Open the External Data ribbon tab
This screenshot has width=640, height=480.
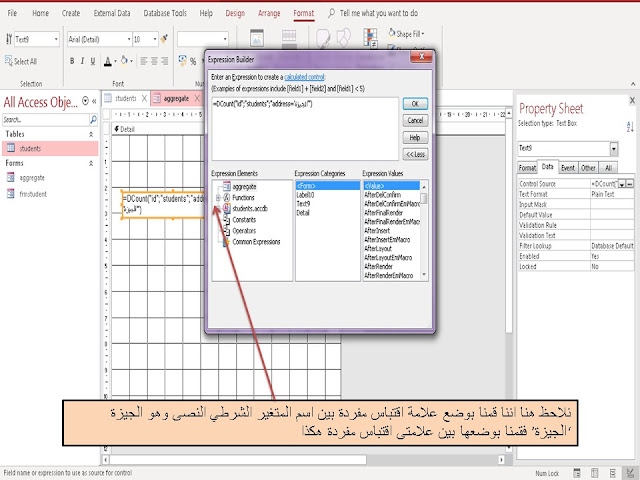(x=112, y=13)
